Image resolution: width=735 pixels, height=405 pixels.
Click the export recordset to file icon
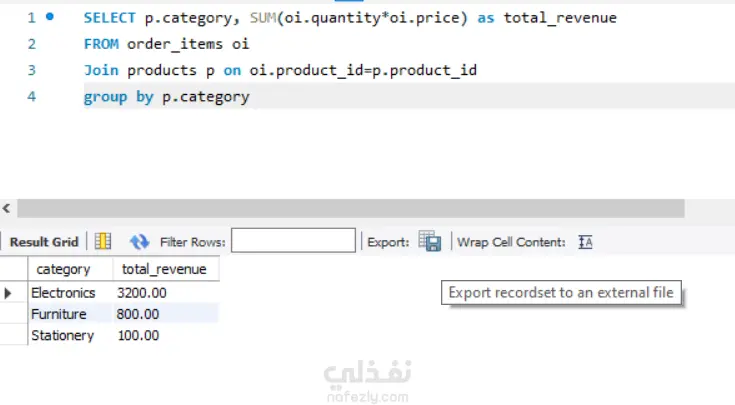click(429, 242)
